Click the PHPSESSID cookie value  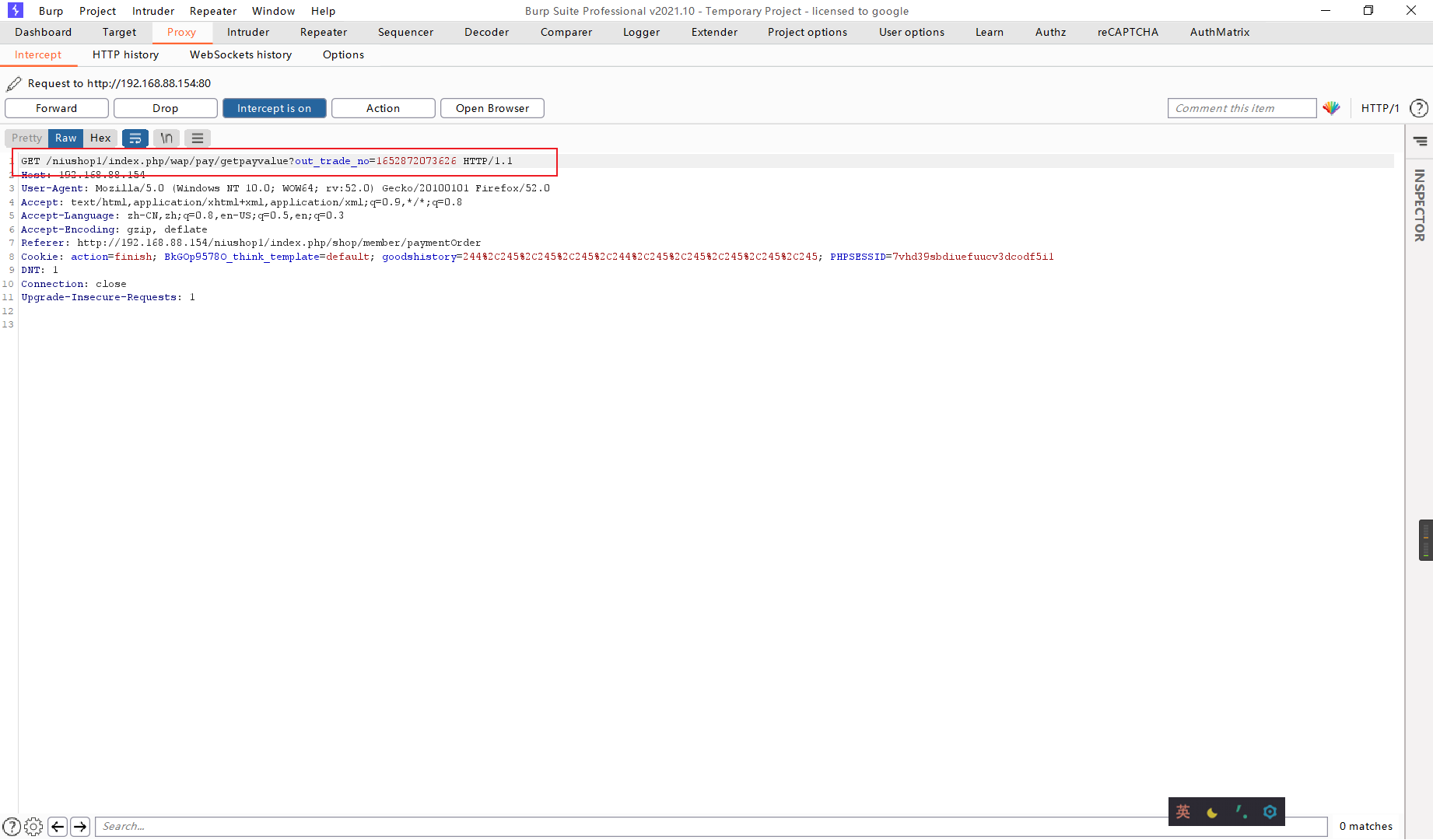(x=972, y=257)
